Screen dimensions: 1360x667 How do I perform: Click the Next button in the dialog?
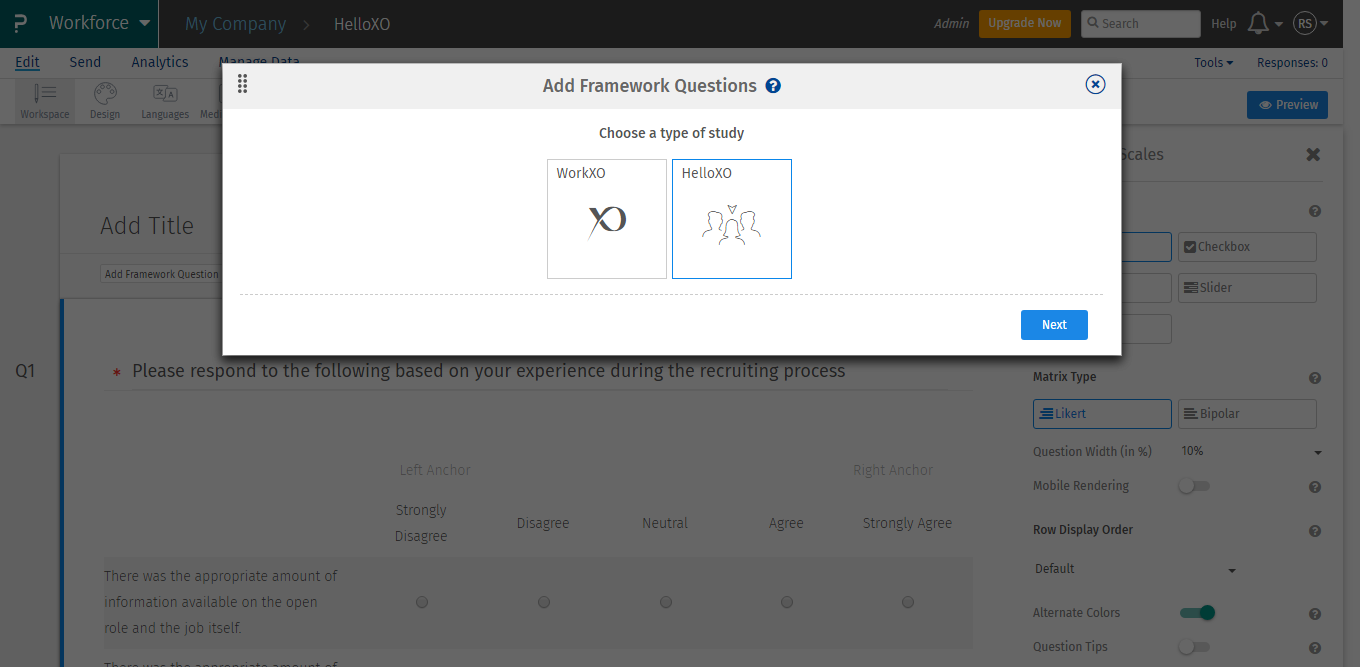click(1054, 324)
